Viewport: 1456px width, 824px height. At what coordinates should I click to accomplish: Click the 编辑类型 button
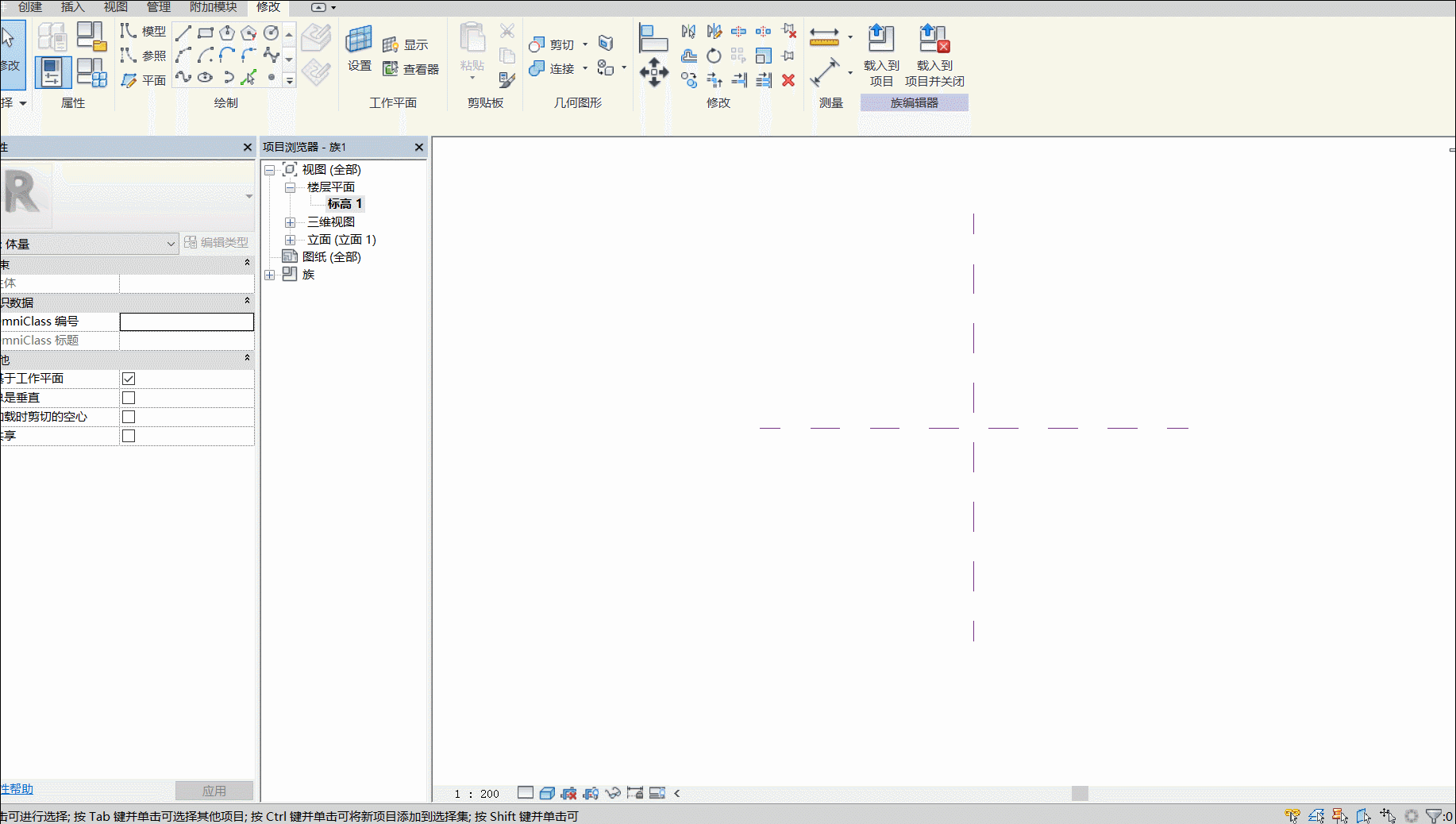coord(216,242)
